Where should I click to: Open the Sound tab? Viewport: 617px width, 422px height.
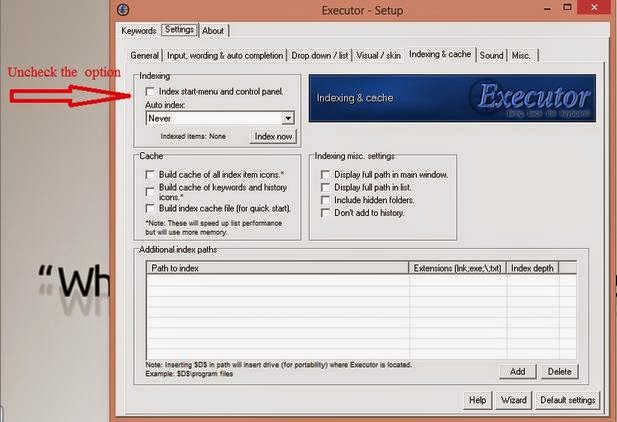[x=491, y=56]
